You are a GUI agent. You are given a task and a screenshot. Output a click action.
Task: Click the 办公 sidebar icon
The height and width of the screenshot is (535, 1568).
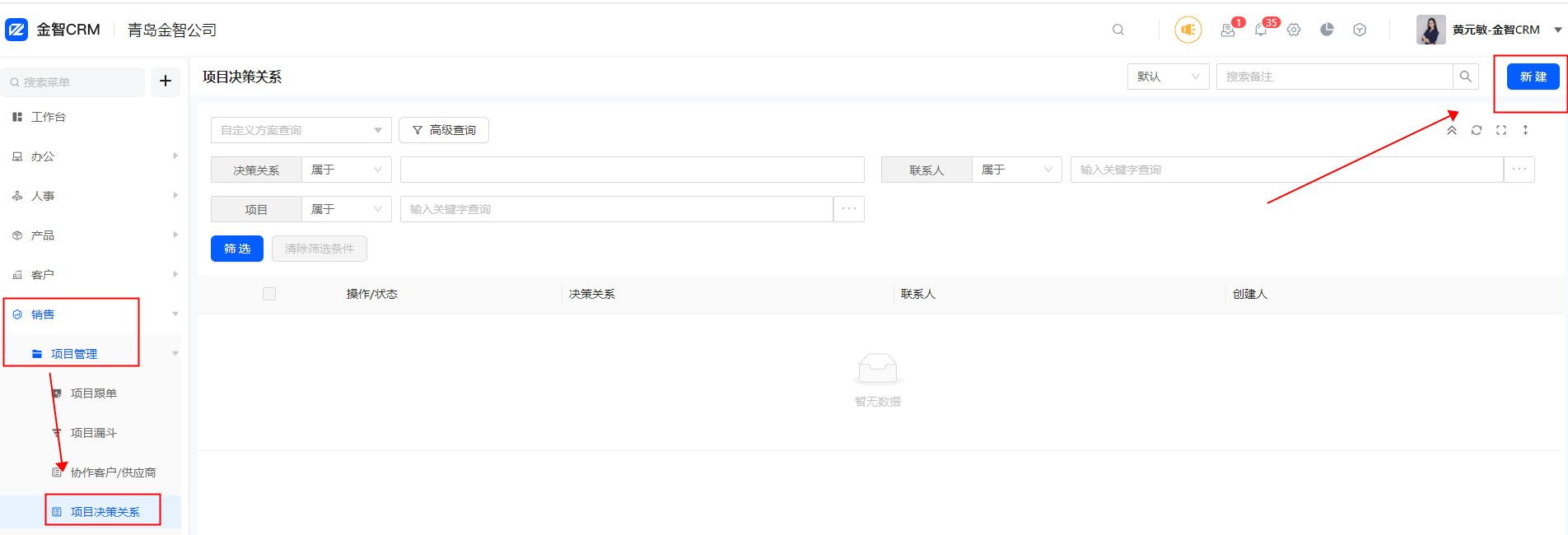[x=17, y=156]
